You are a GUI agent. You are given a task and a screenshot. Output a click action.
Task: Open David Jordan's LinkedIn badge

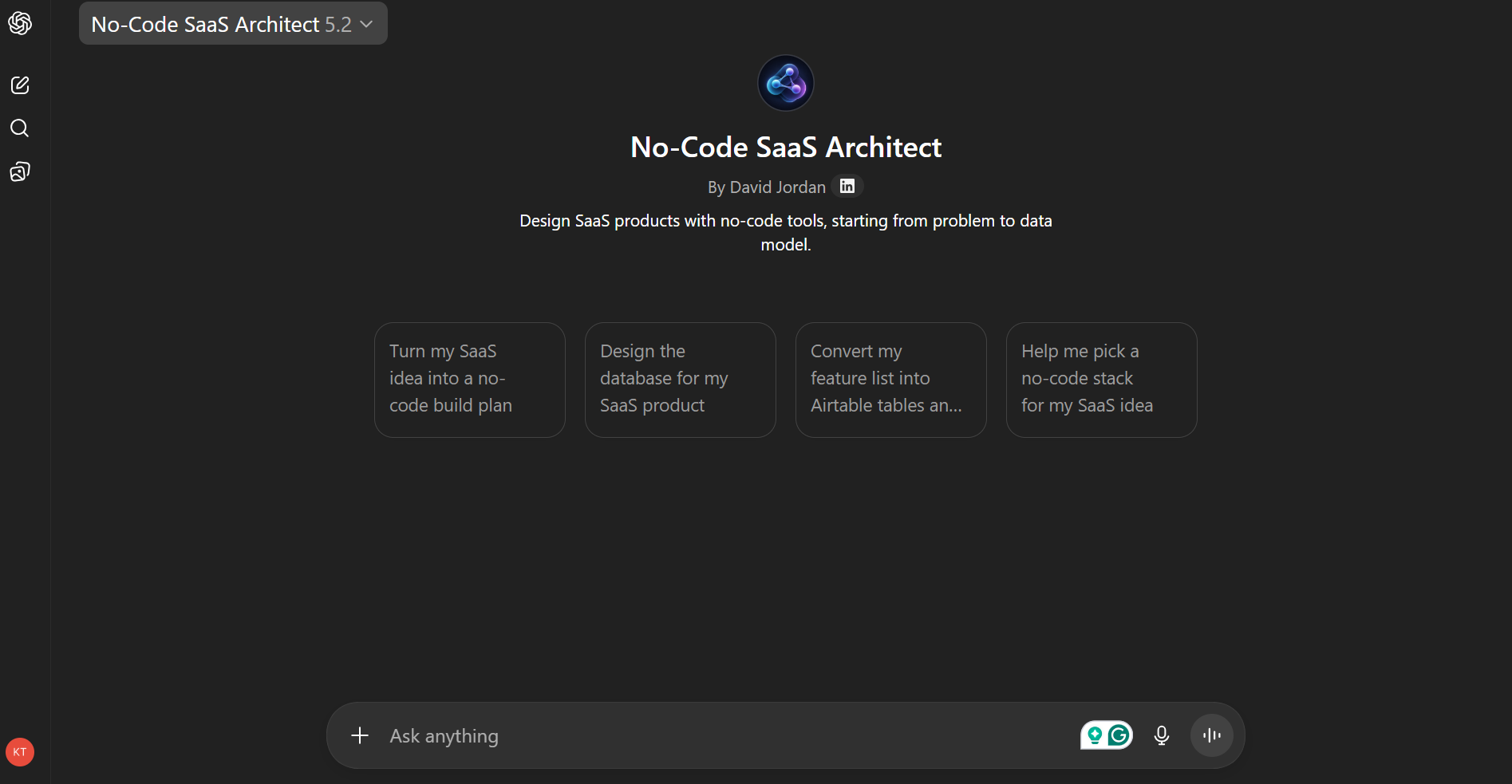[x=847, y=186]
